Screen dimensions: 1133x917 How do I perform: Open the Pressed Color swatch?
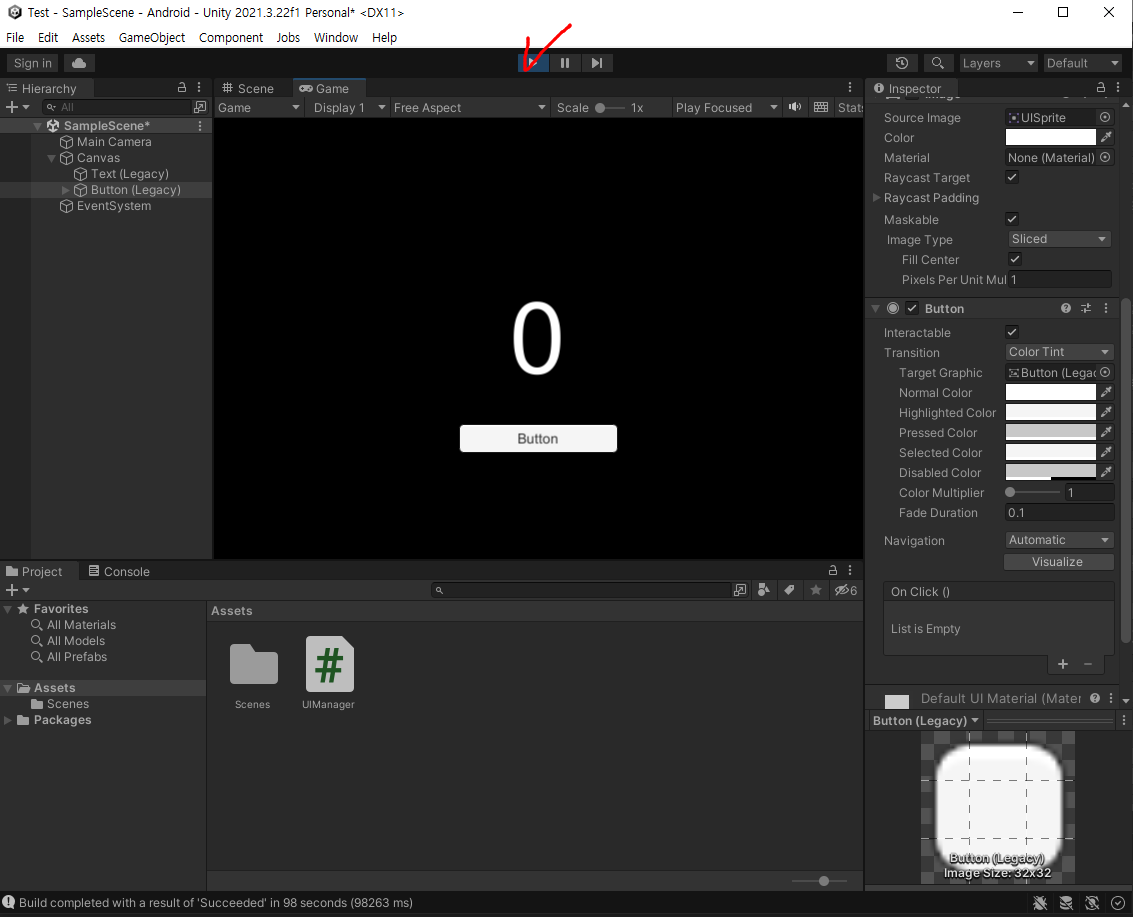(x=1051, y=432)
